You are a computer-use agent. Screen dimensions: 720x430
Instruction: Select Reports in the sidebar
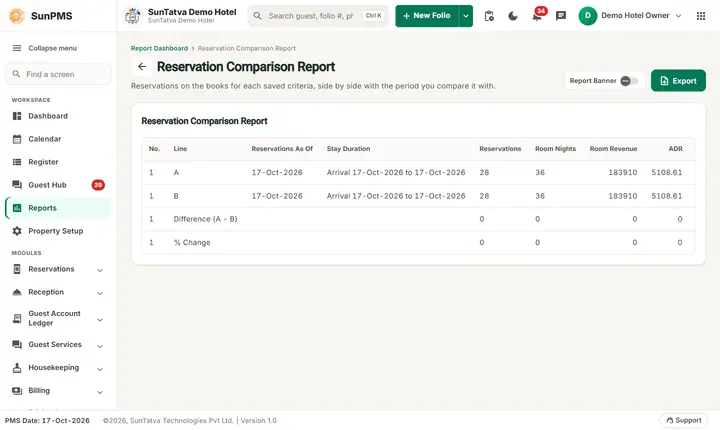(x=58, y=208)
